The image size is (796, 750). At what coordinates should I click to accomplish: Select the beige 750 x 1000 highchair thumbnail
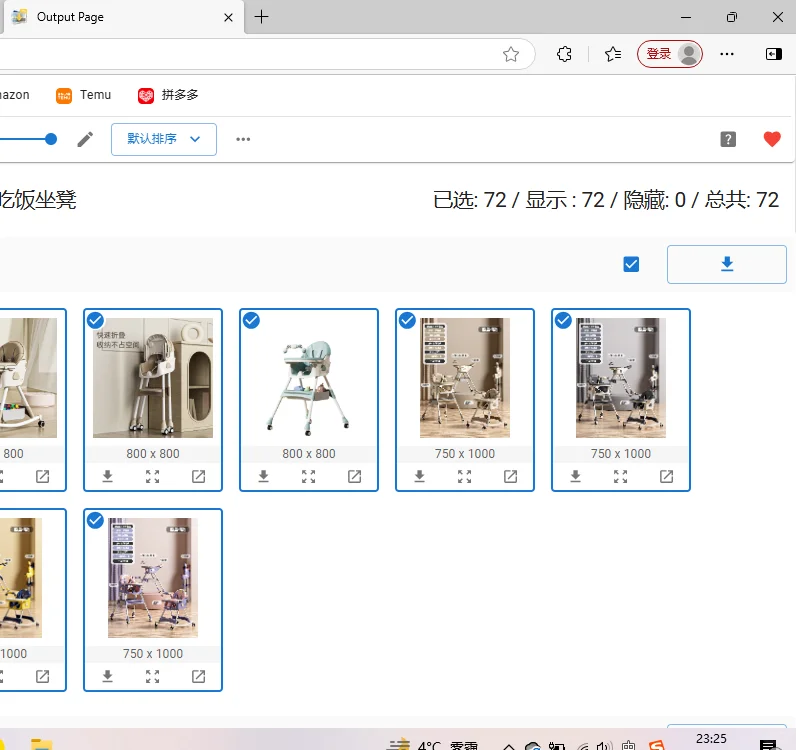click(465, 378)
